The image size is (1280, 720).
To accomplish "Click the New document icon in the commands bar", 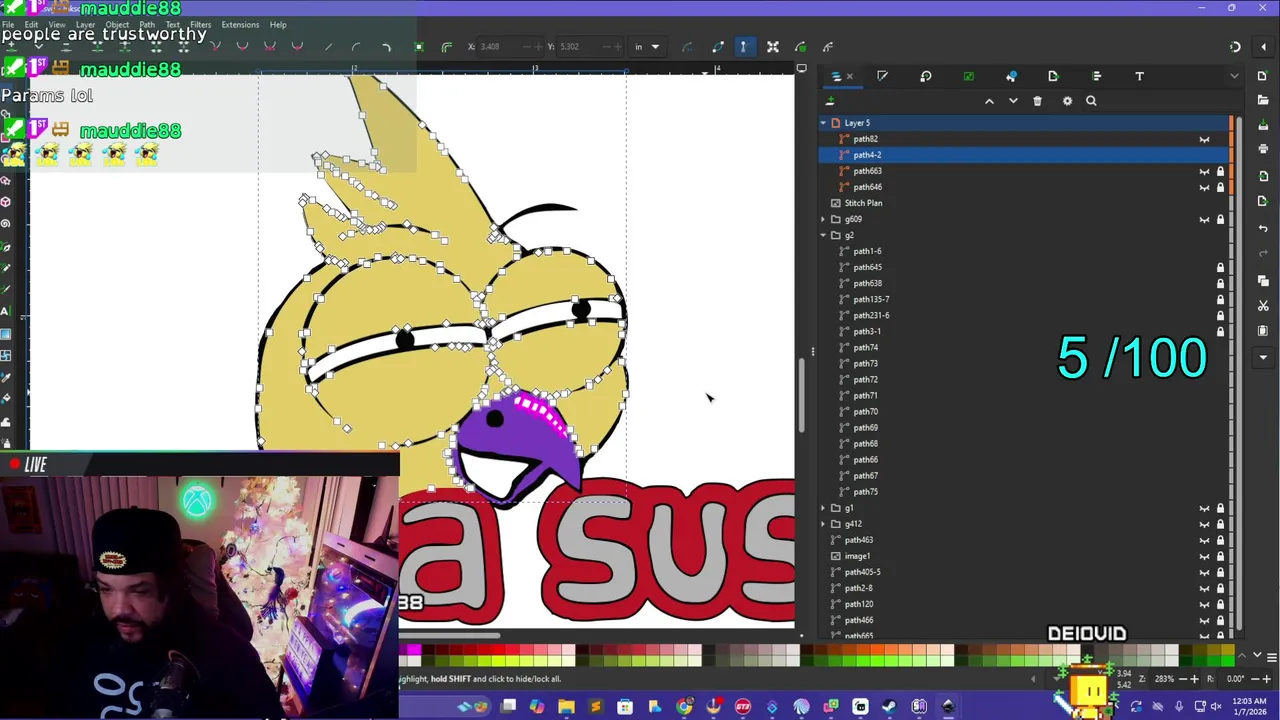I will [1263, 76].
